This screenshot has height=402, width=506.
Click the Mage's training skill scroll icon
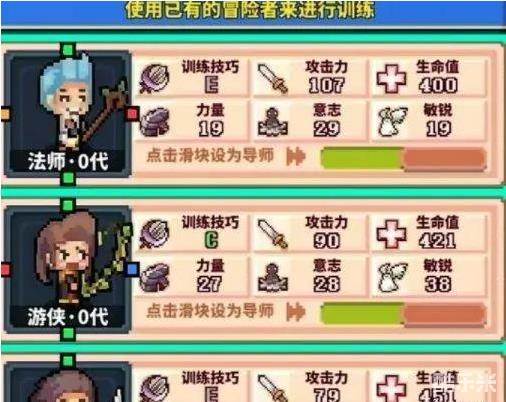point(155,78)
